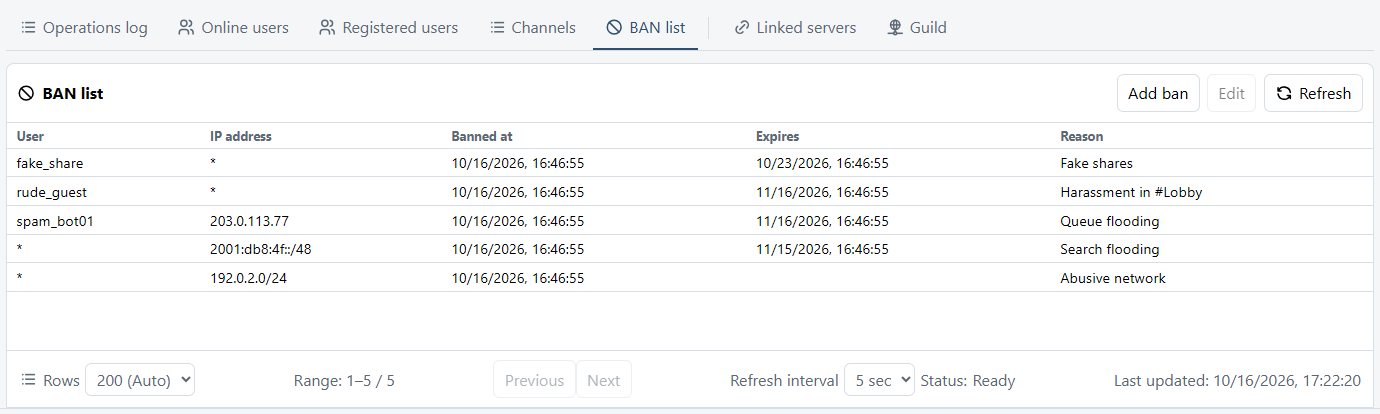Sort by the Expires column header
Image resolution: width=1380 pixels, height=414 pixels.
coord(777,136)
